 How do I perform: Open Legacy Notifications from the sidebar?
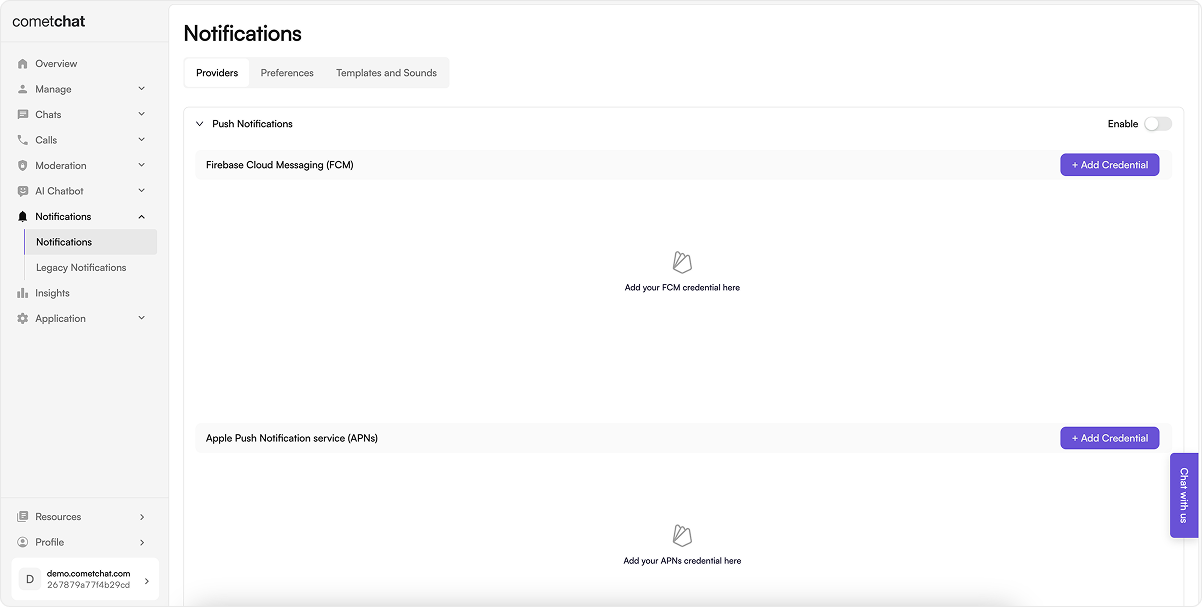coord(81,267)
